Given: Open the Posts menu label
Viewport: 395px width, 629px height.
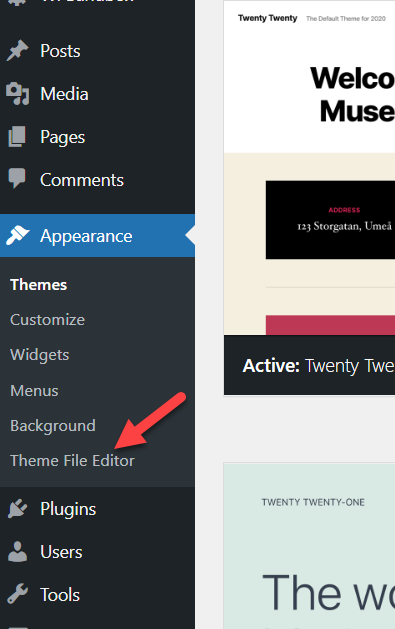Looking at the screenshot, I should [60, 51].
